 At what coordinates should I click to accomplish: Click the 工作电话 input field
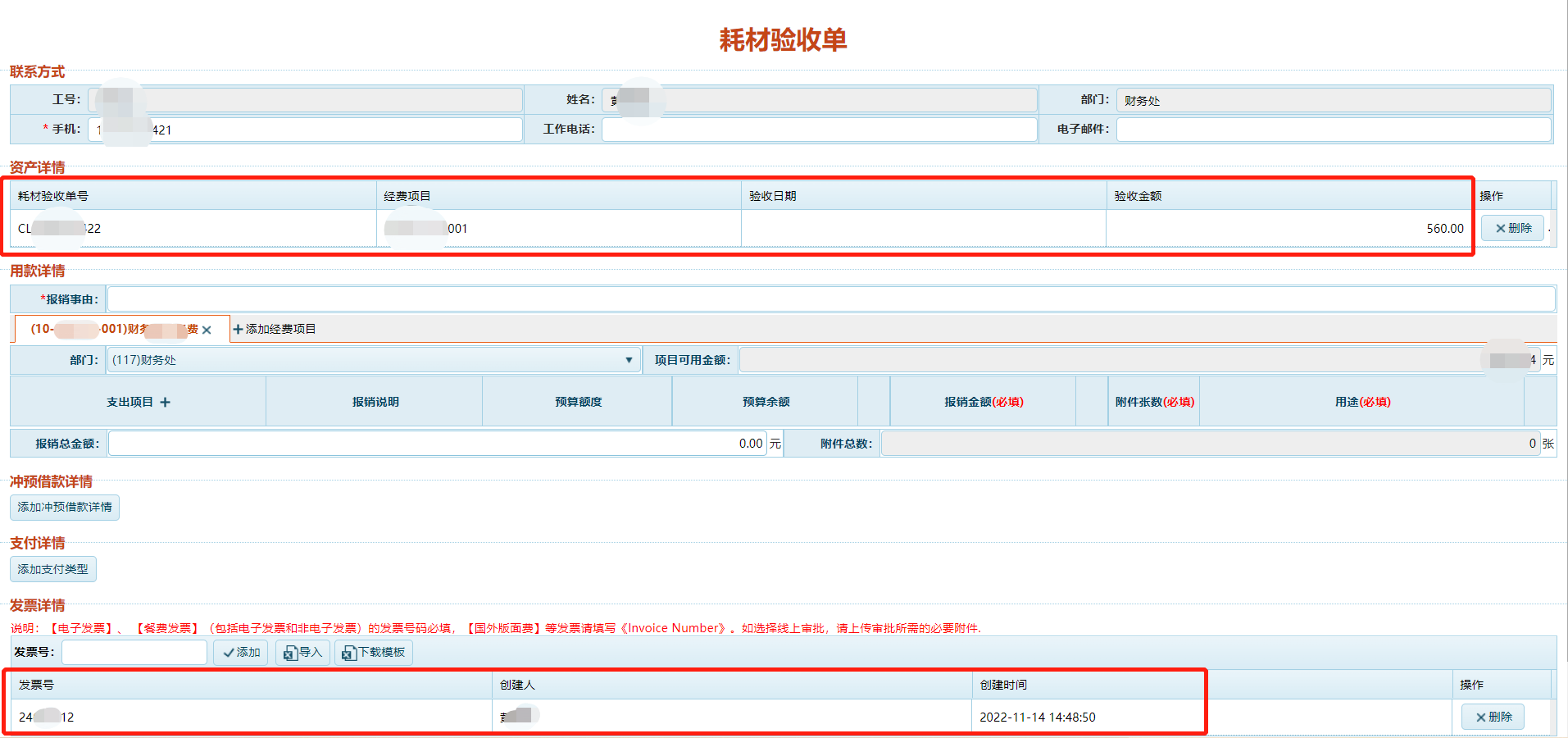tap(819, 130)
